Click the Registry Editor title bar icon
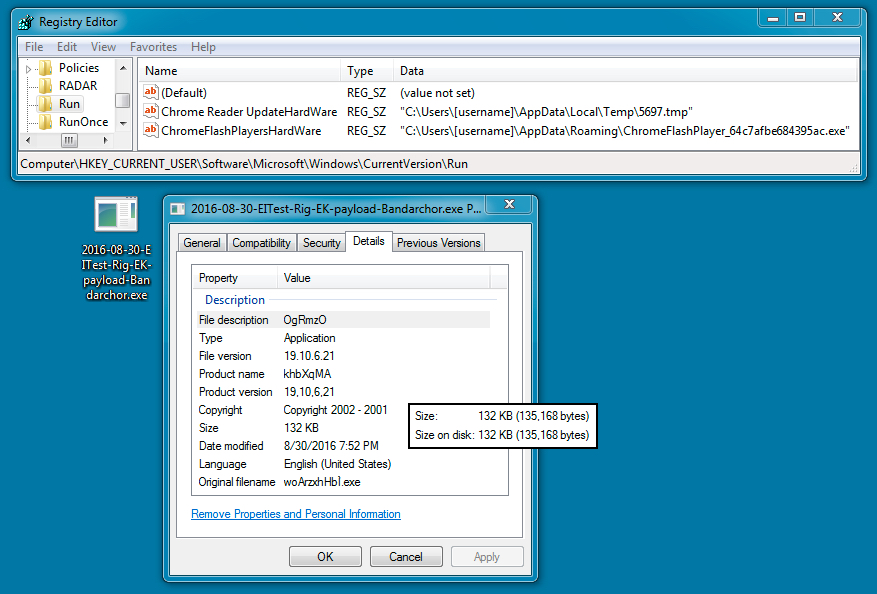Screen dimensions: 877x594 [26, 21]
